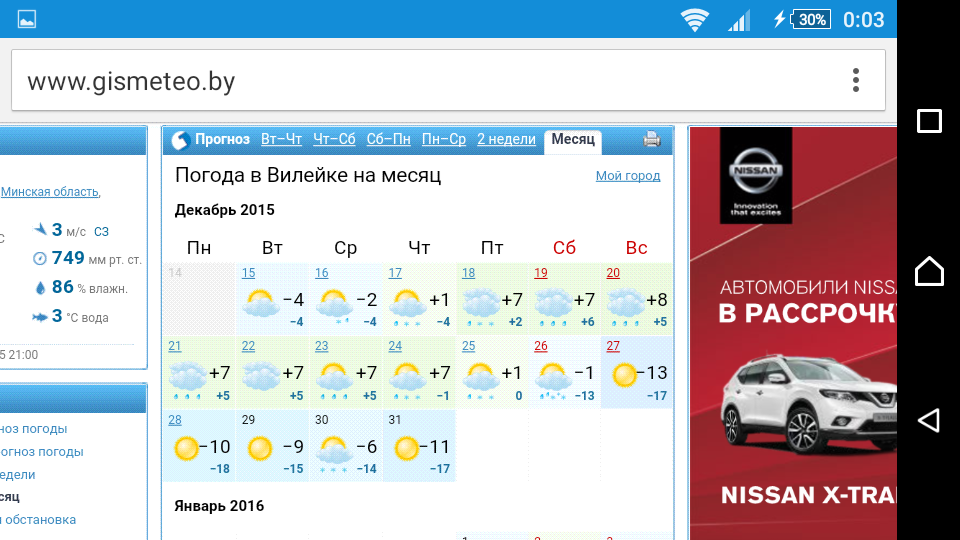
Task: Click the printer icon in forecast header
Action: pyautogui.click(x=652, y=140)
